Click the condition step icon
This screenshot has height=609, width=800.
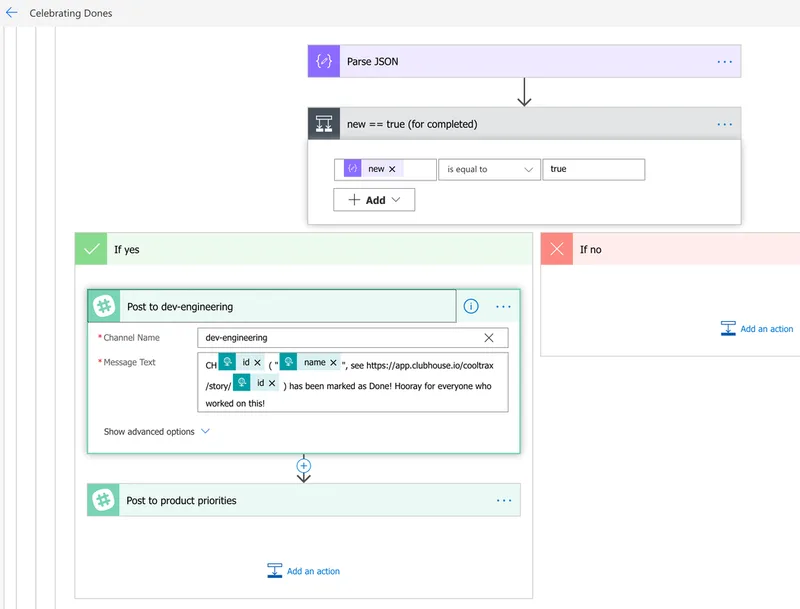pyautogui.click(x=324, y=124)
